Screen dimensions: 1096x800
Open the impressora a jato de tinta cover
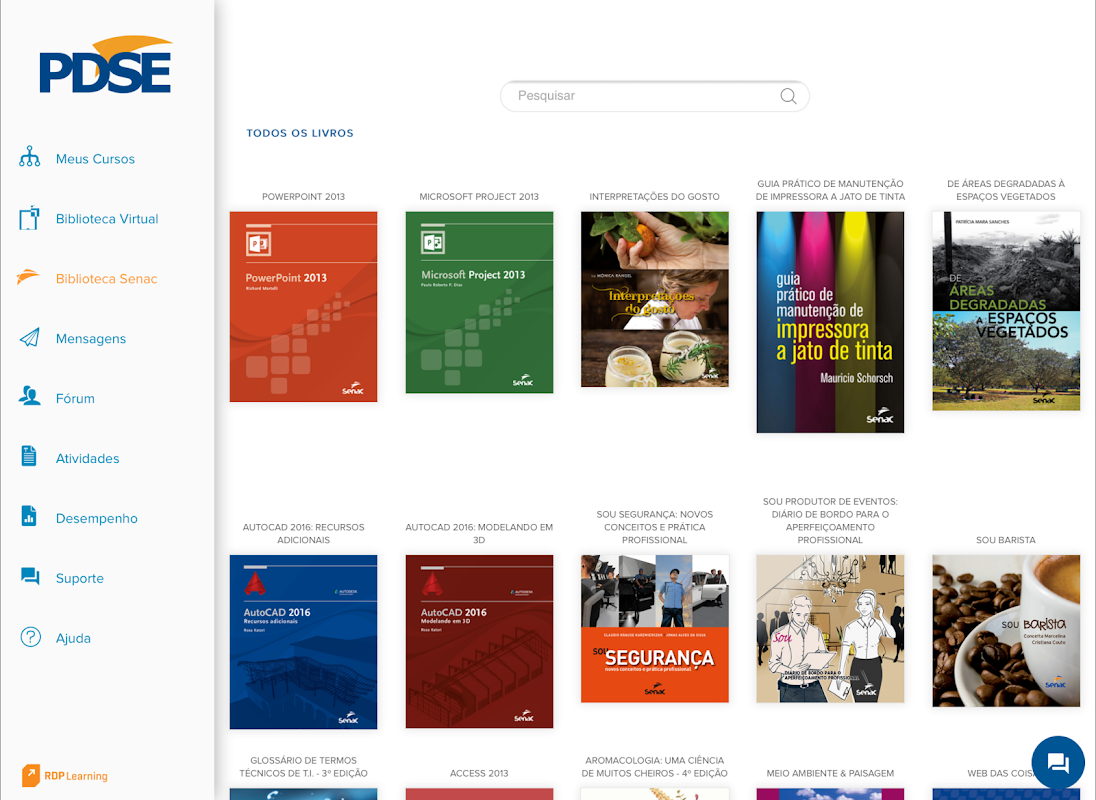tap(830, 322)
